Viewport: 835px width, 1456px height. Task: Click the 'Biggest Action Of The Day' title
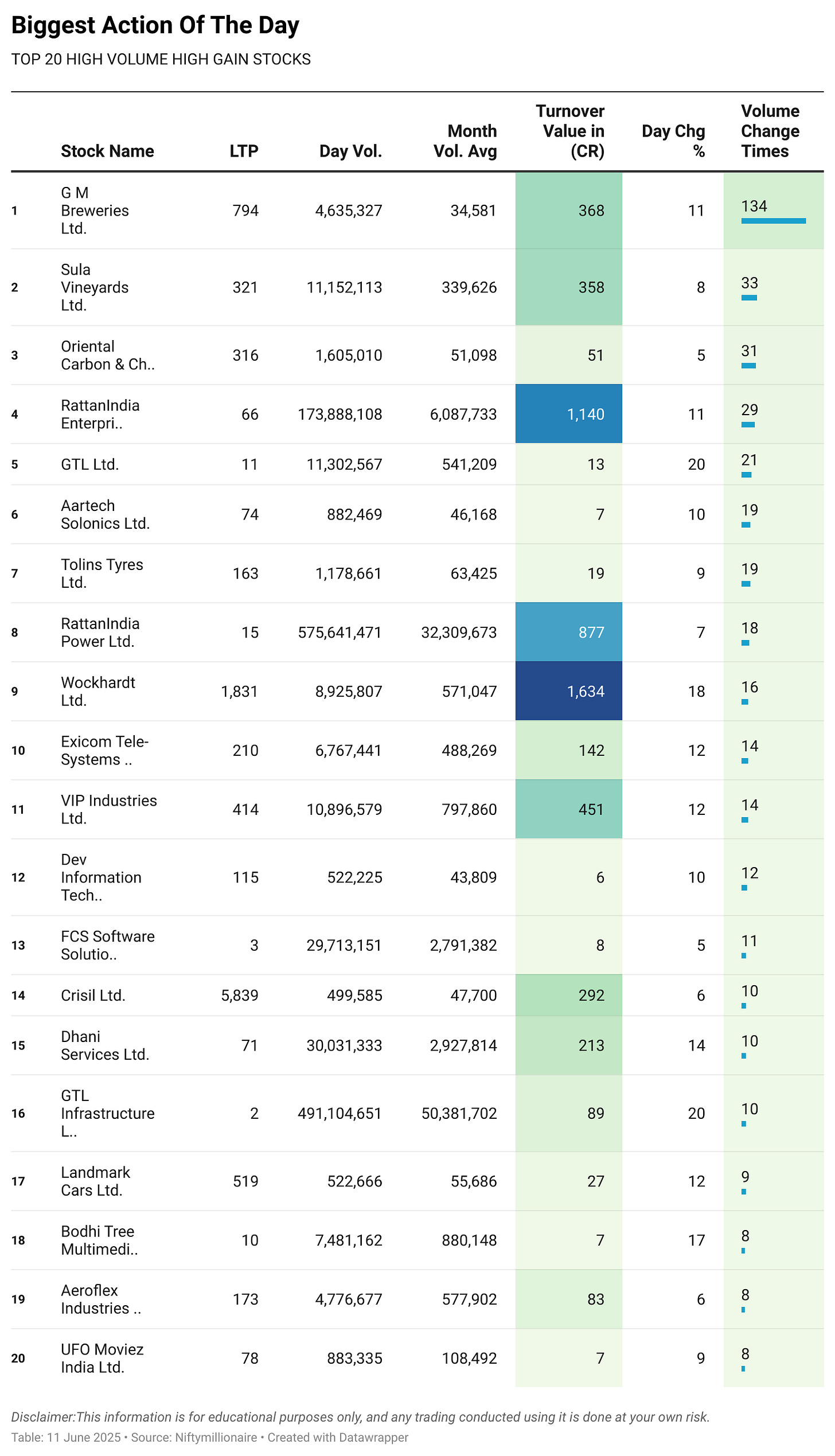[155, 26]
